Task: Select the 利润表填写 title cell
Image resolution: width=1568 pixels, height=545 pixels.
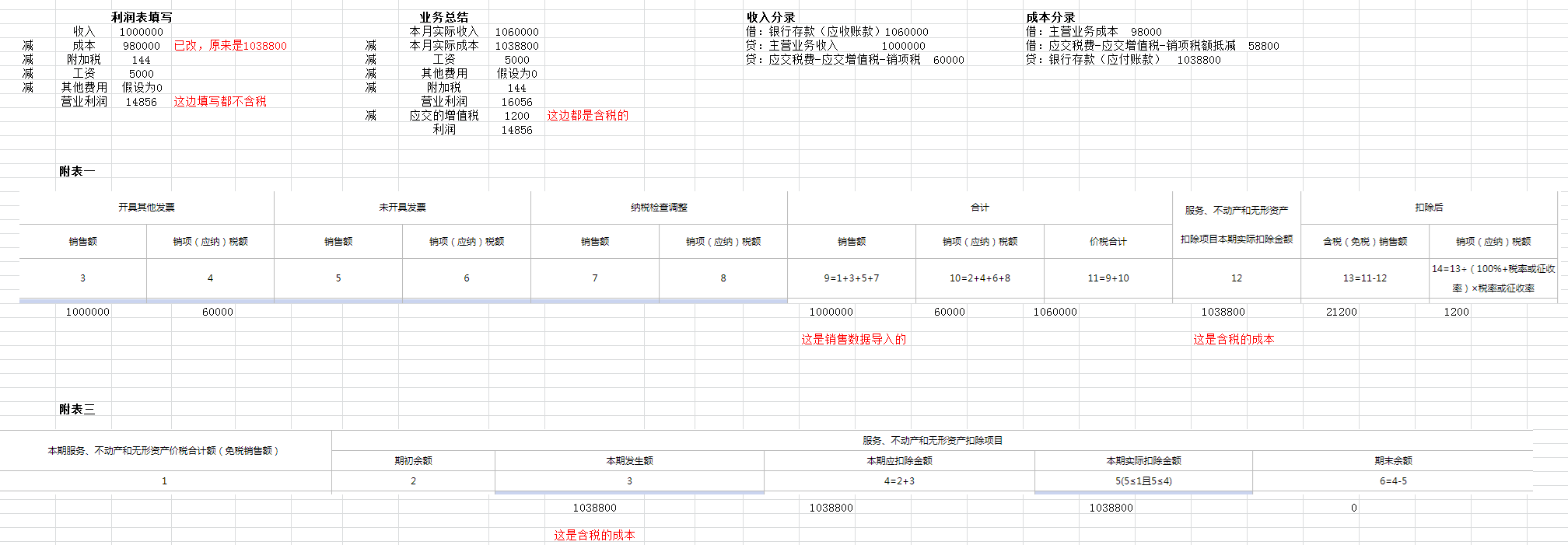Action: (142, 17)
